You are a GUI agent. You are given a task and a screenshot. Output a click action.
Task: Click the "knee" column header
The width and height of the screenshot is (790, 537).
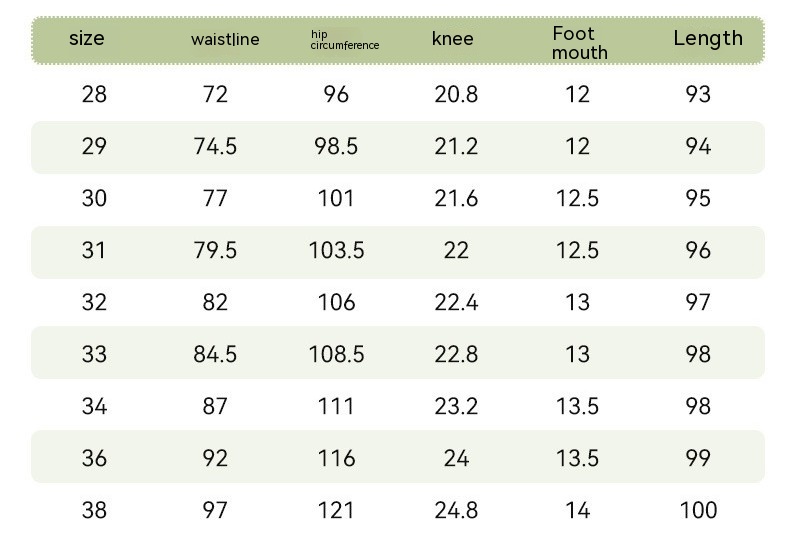click(x=453, y=39)
